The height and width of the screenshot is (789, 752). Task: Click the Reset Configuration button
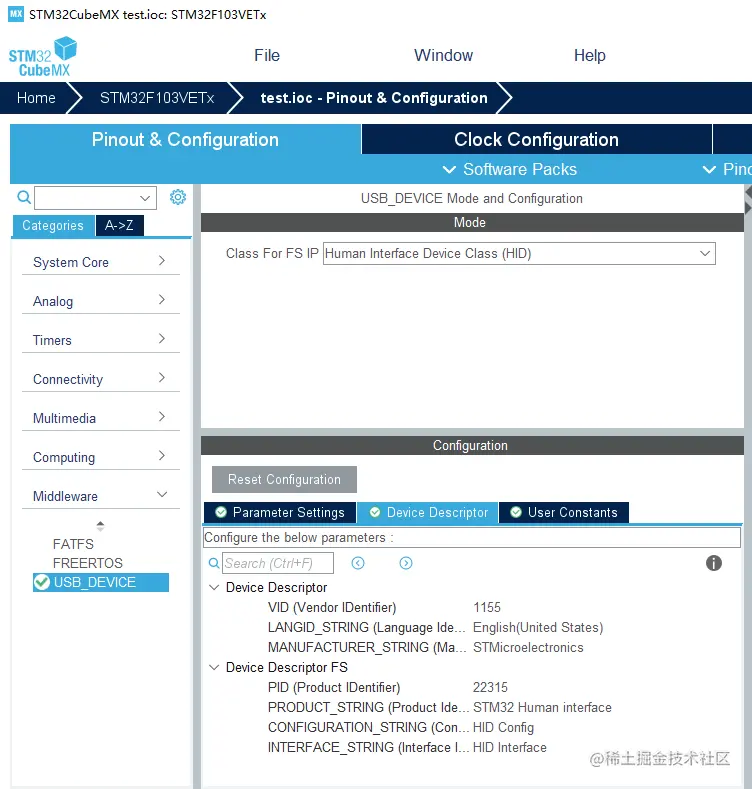(284, 479)
